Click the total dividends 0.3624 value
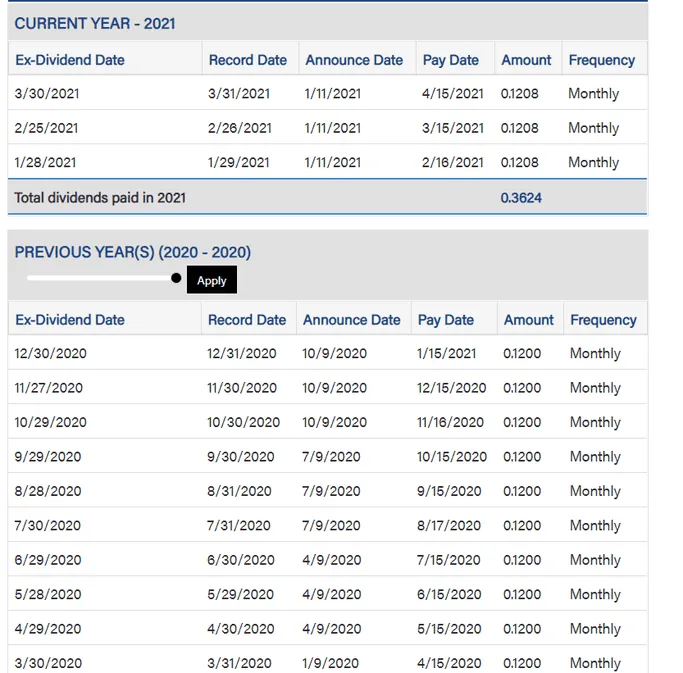 (521, 198)
